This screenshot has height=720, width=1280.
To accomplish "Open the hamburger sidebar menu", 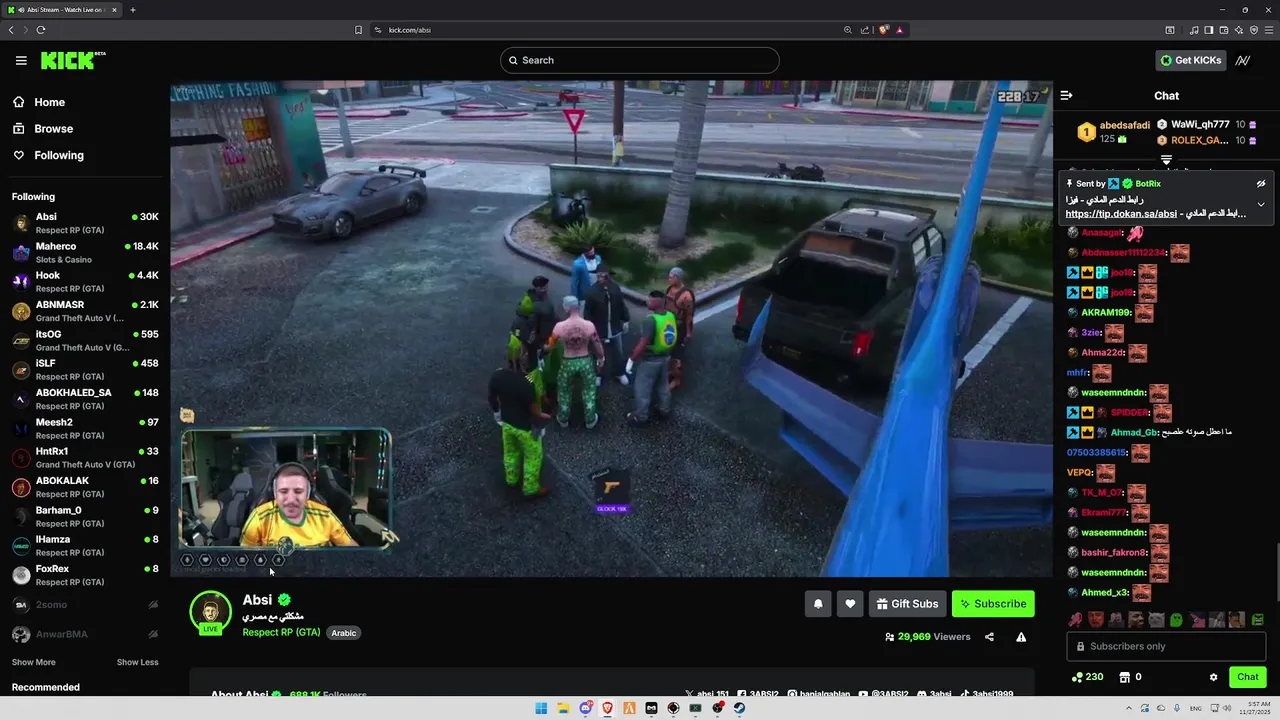I will (x=21, y=60).
